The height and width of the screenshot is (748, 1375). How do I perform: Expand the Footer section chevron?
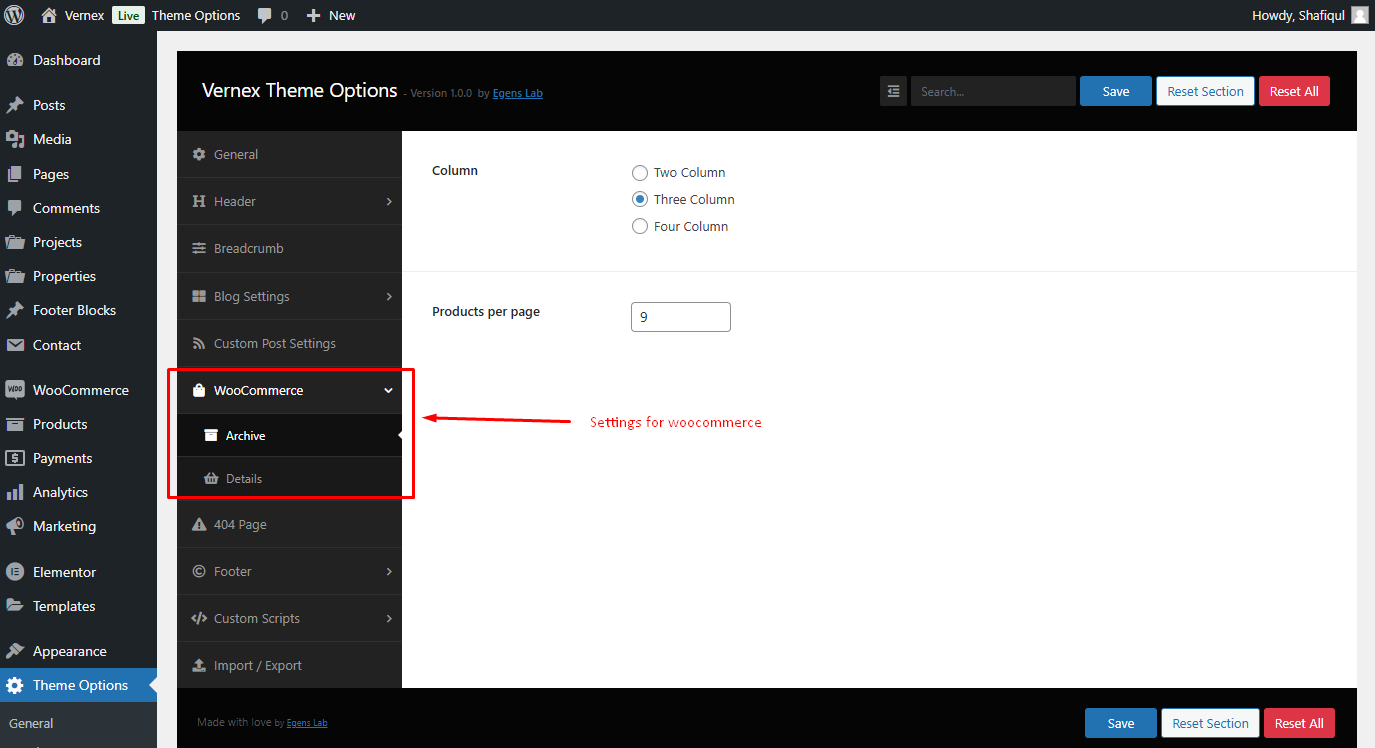(389, 571)
